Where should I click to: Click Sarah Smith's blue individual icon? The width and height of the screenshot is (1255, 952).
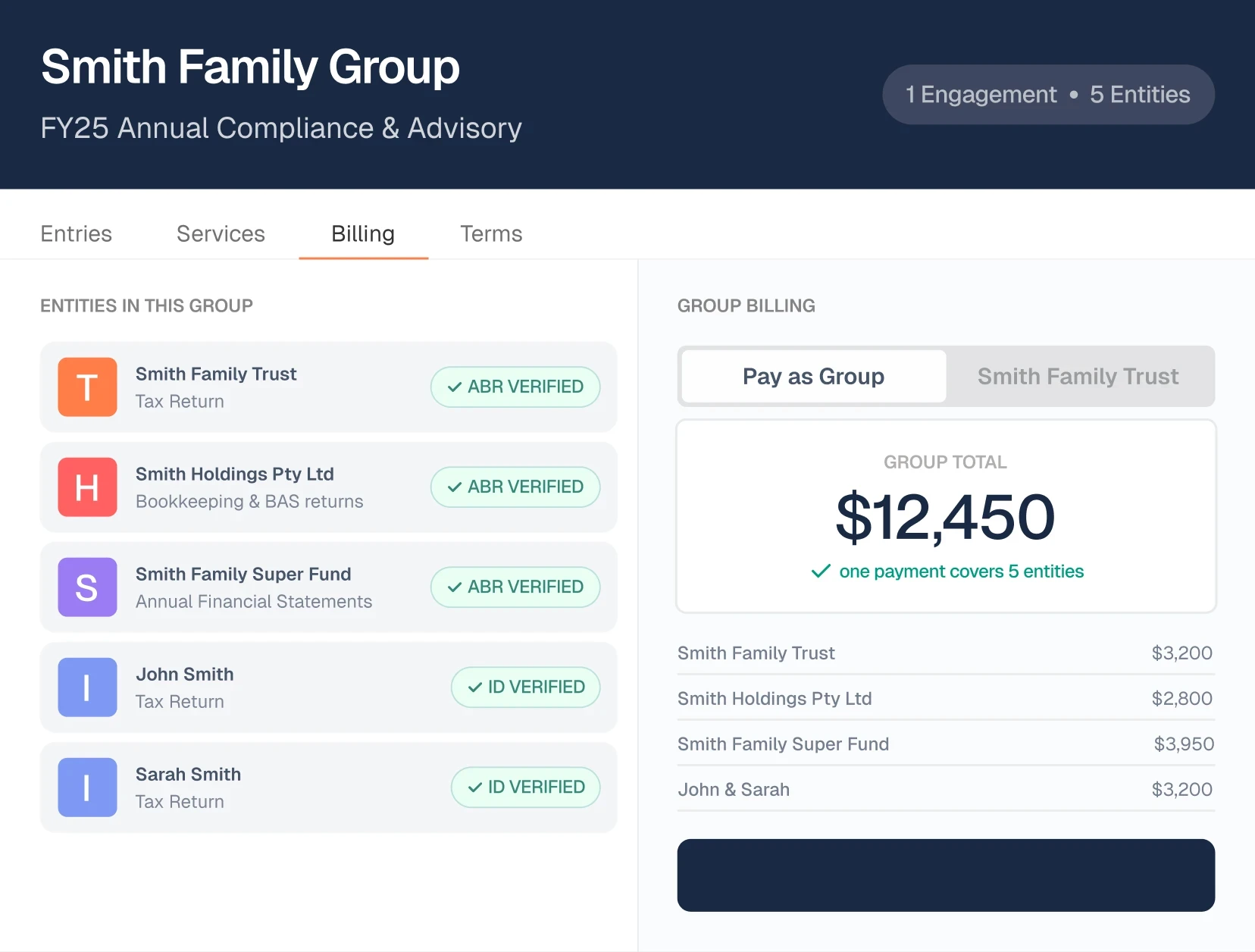click(x=87, y=788)
